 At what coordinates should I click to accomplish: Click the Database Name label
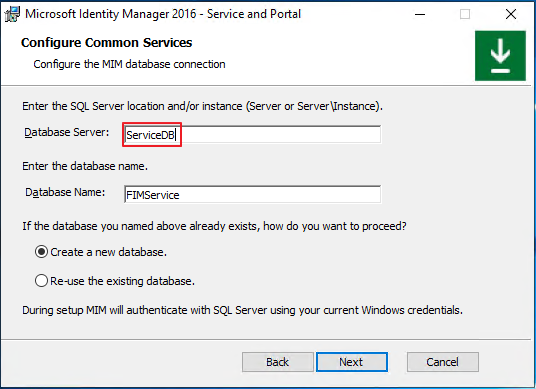coord(65,192)
